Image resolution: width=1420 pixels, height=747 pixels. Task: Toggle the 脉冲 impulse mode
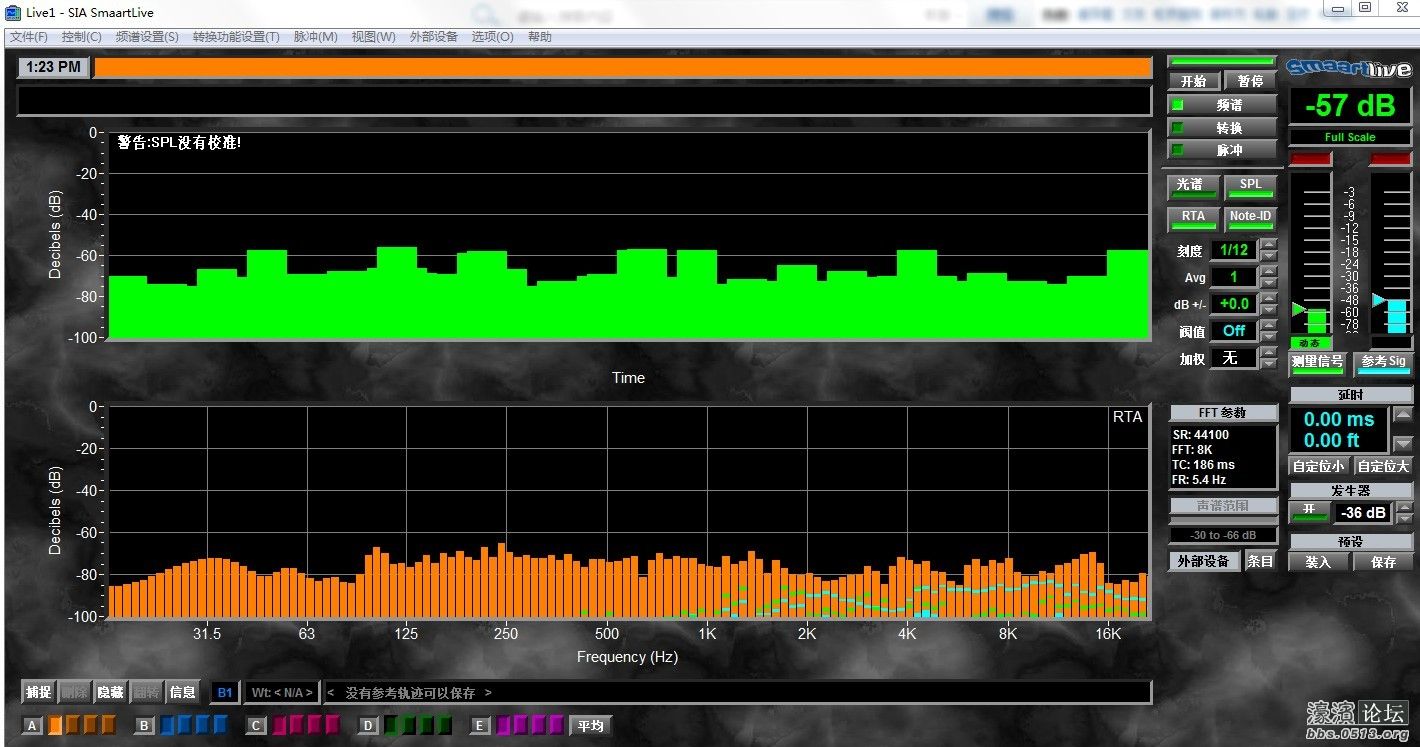(1222, 150)
